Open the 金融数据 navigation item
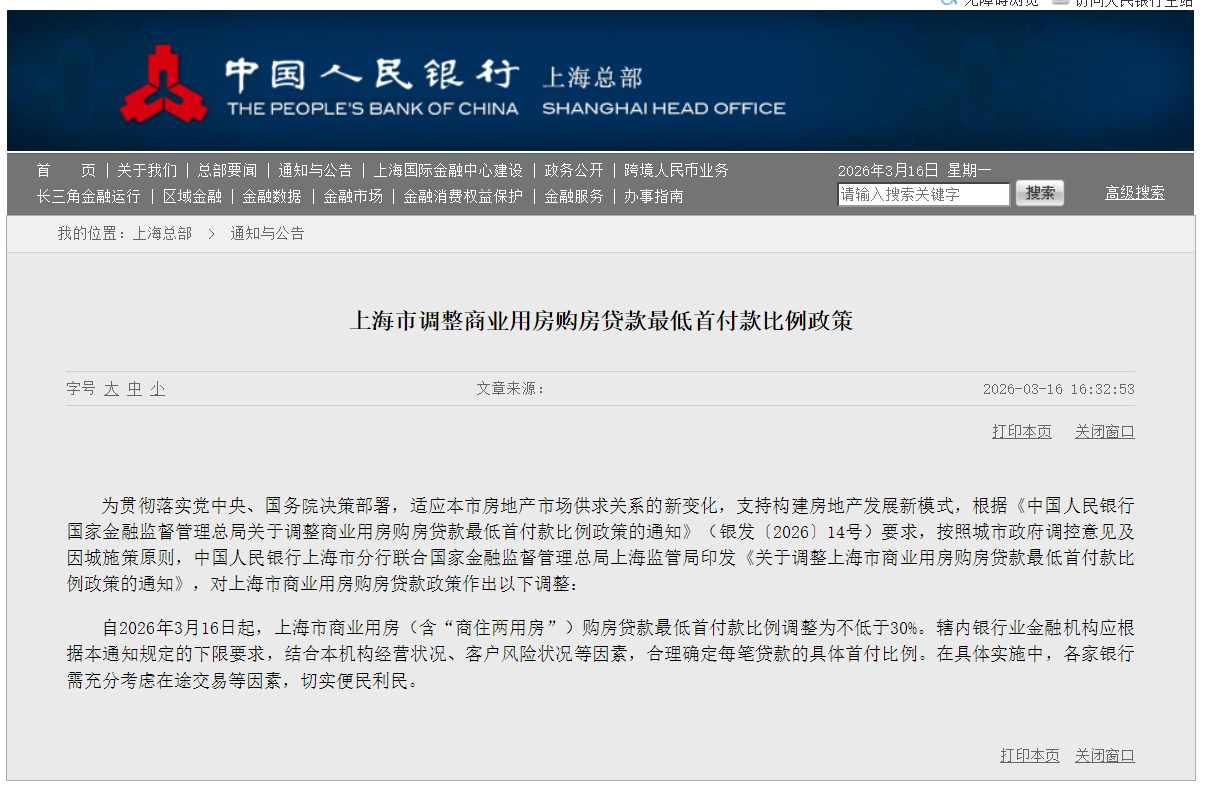This screenshot has height=786, width=1205. 271,196
